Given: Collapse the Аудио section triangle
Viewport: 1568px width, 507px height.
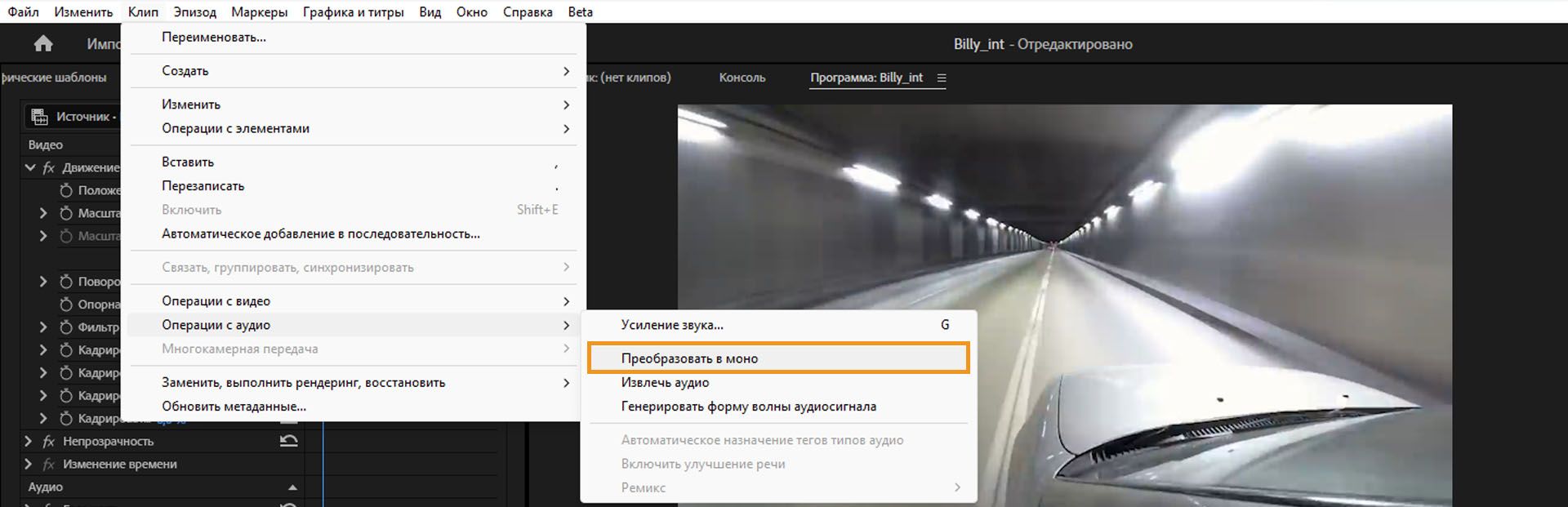Looking at the screenshot, I should point(292,487).
